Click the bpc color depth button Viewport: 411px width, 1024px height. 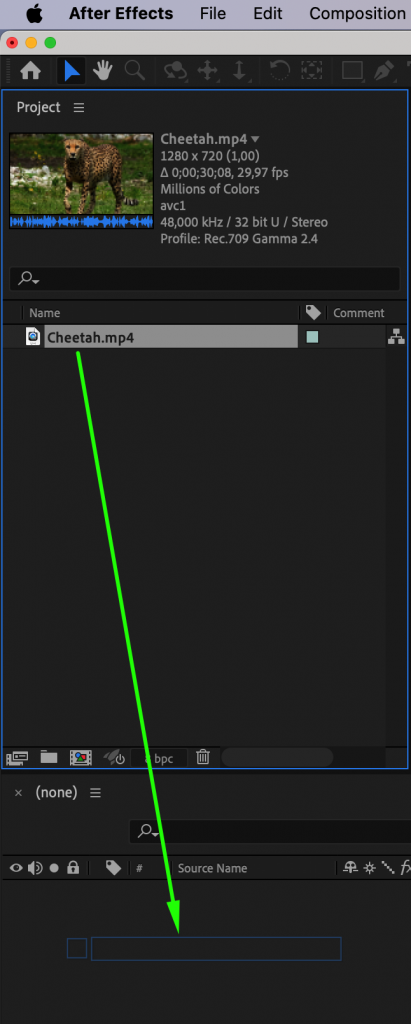(159, 758)
